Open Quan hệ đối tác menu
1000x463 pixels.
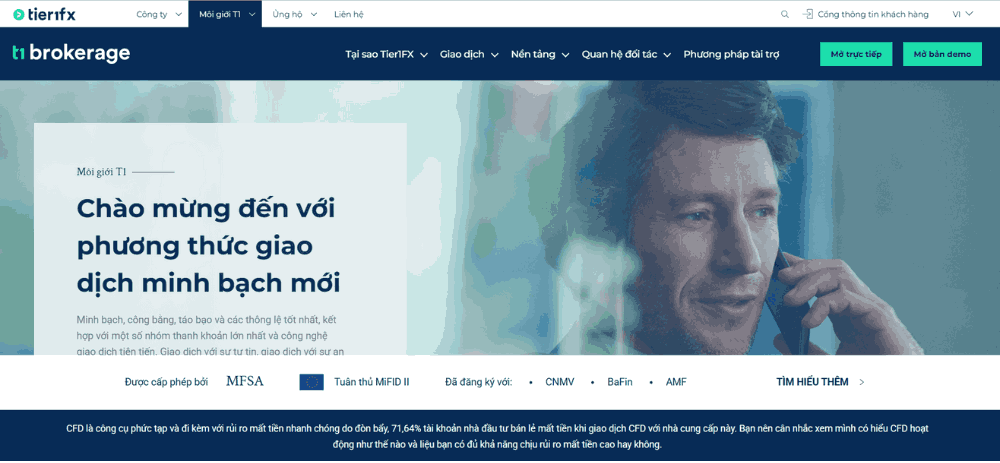tap(626, 55)
